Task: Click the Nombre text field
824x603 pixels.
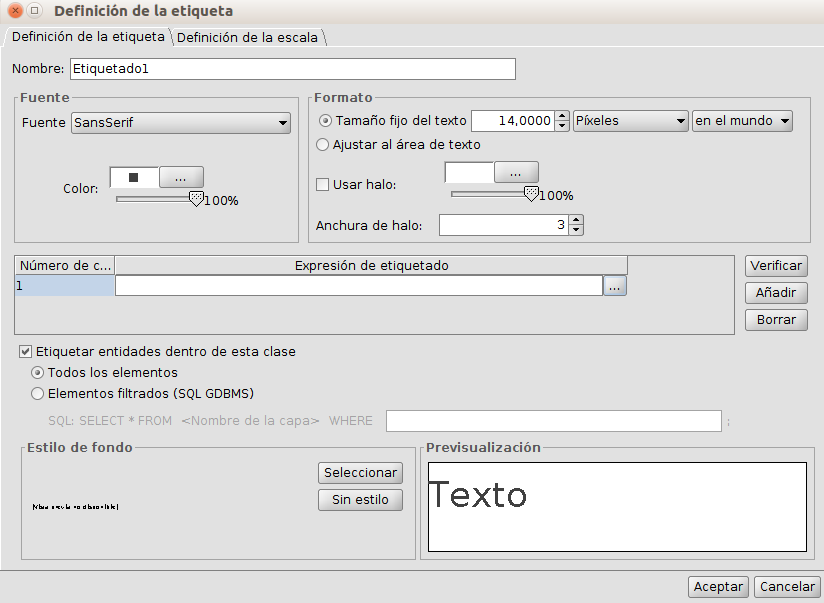Action: click(292, 69)
